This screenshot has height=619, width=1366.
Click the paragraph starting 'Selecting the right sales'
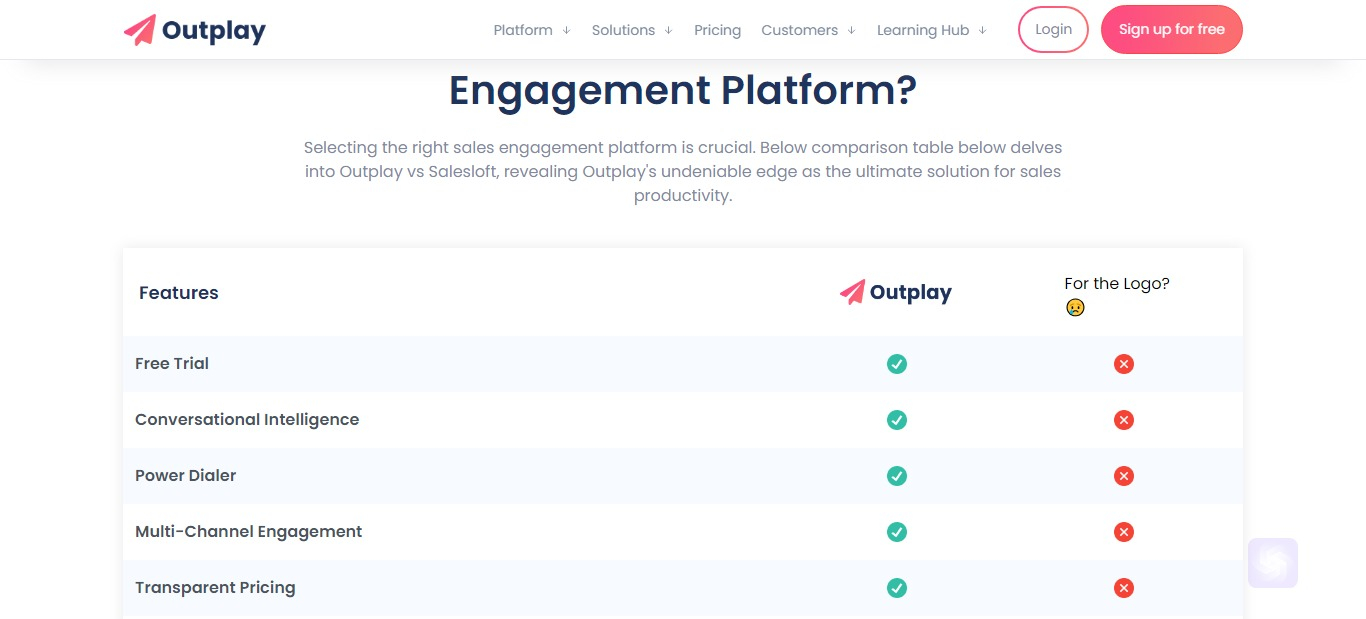683,172
